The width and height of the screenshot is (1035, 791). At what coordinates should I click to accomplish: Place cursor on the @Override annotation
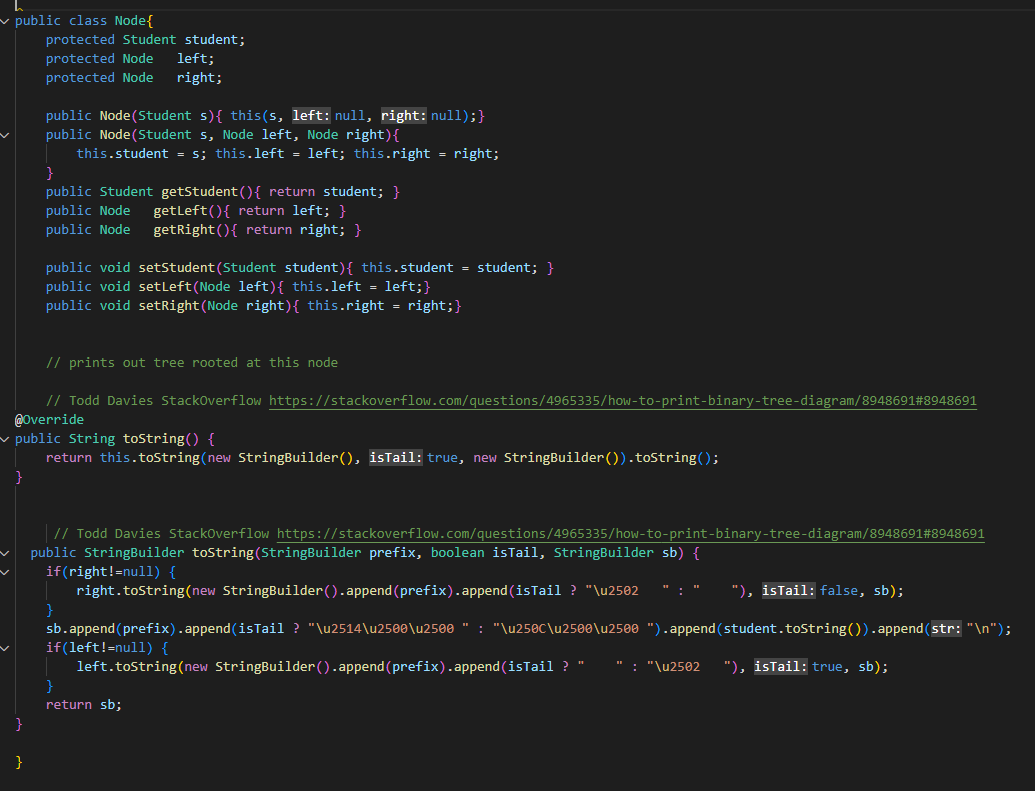pyautogui.click(x=49, y=419)
